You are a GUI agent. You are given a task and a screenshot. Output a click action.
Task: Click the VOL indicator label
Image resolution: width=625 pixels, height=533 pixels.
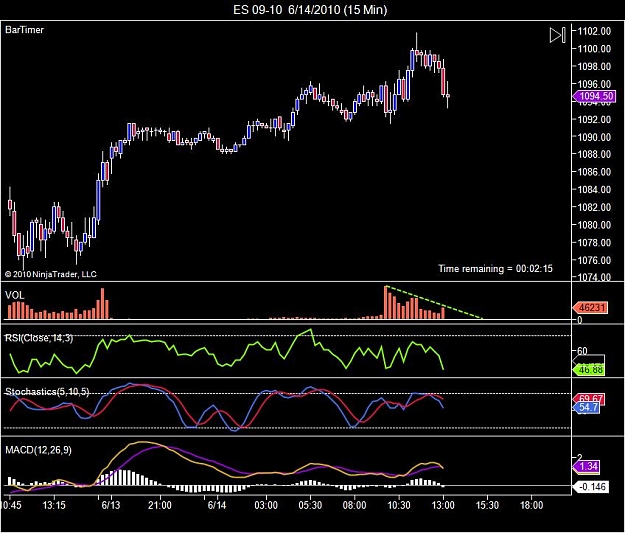pyautogui.click(x=15, y=295)
